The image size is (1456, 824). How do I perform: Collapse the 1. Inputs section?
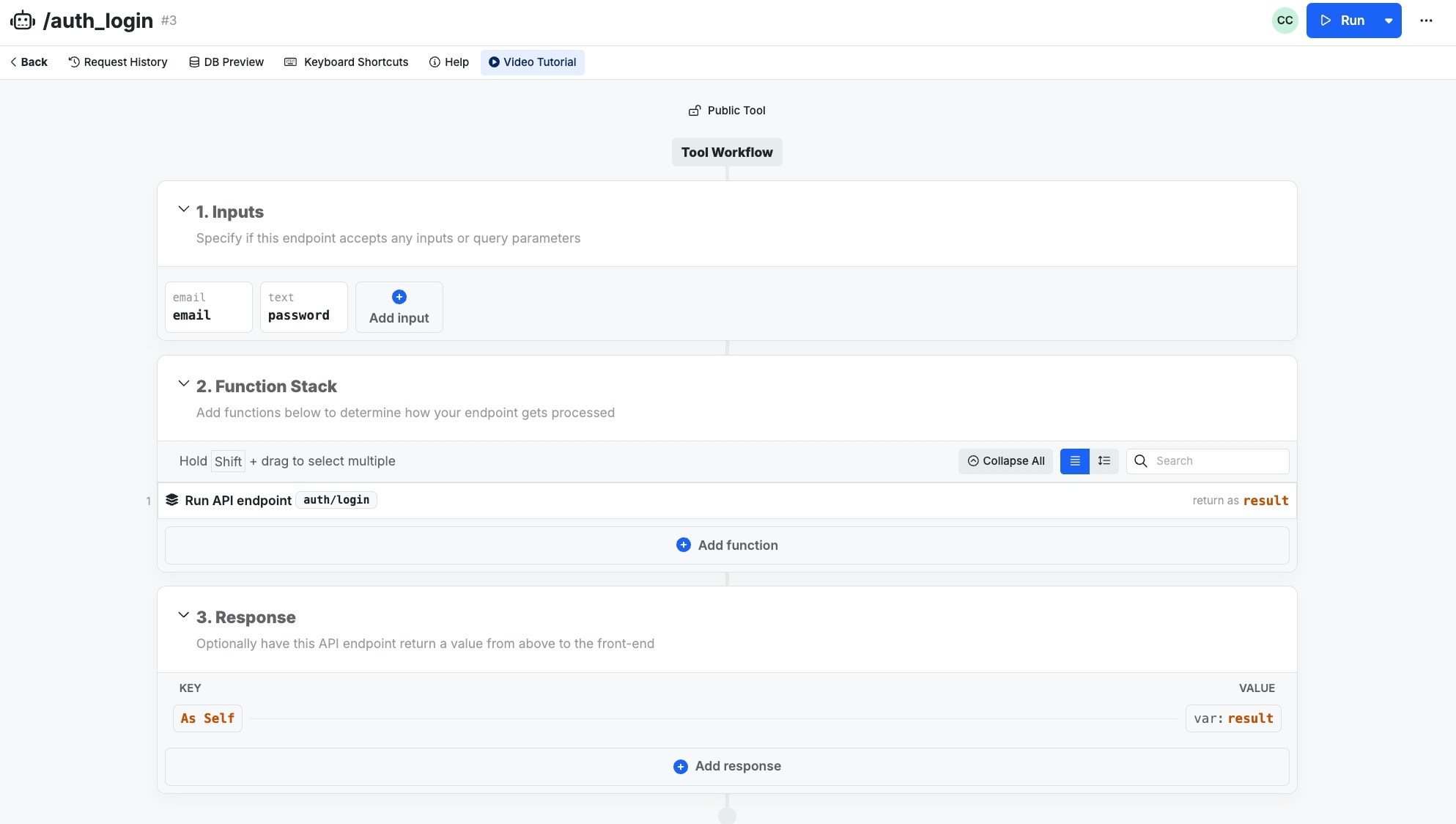184,210
